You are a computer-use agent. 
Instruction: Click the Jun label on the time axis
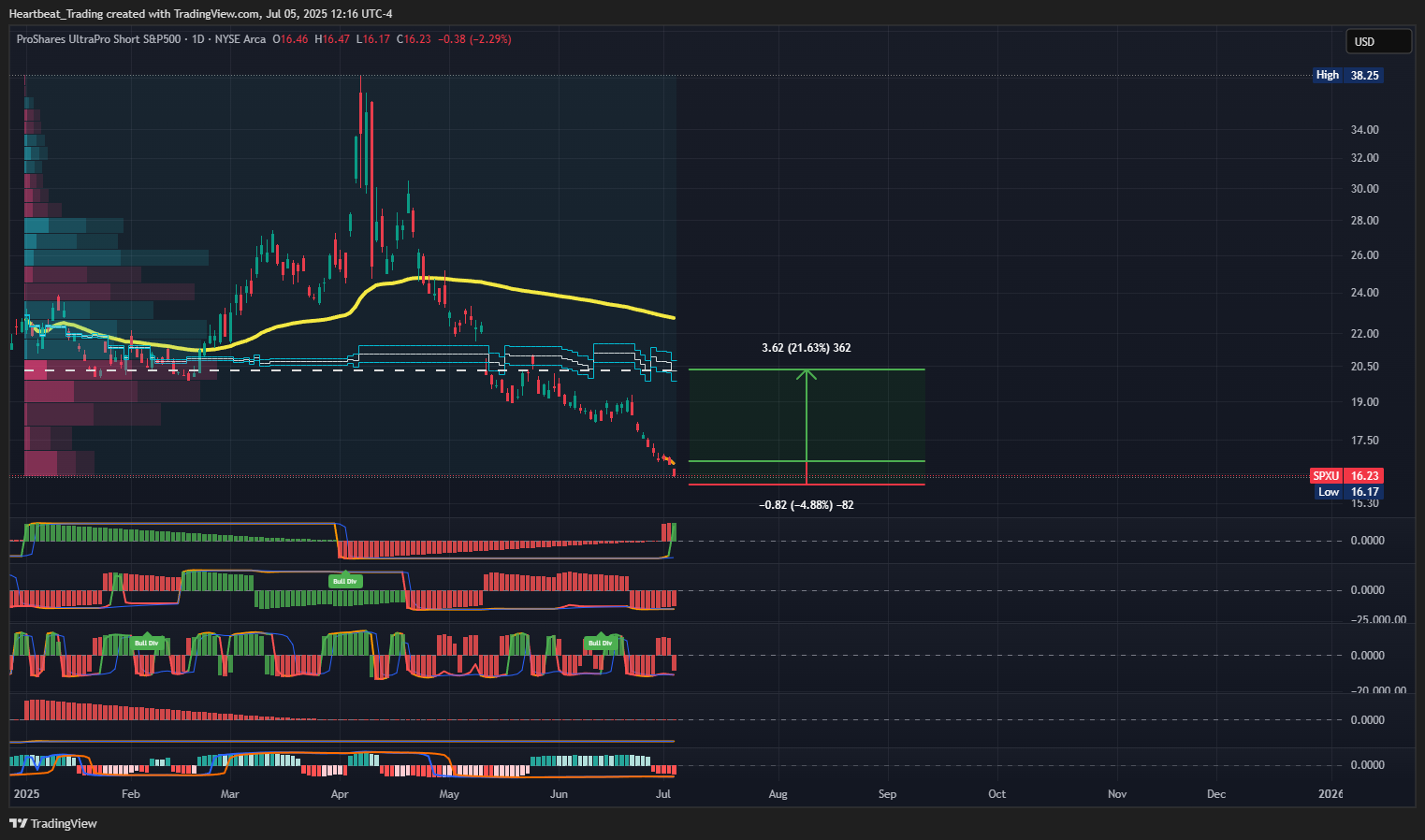coord(559,794)
